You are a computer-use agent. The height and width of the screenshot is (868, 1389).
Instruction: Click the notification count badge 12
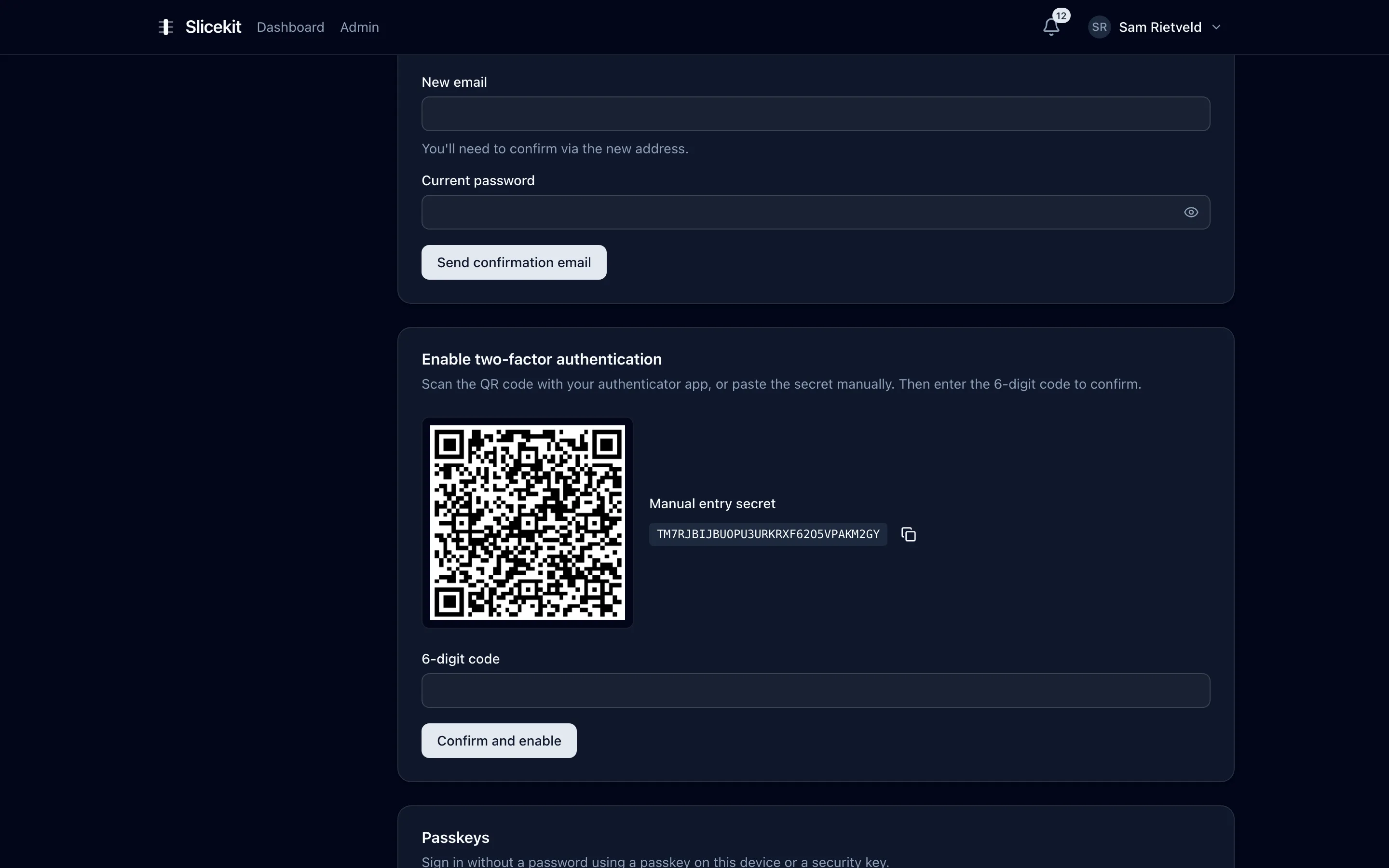1061,15
